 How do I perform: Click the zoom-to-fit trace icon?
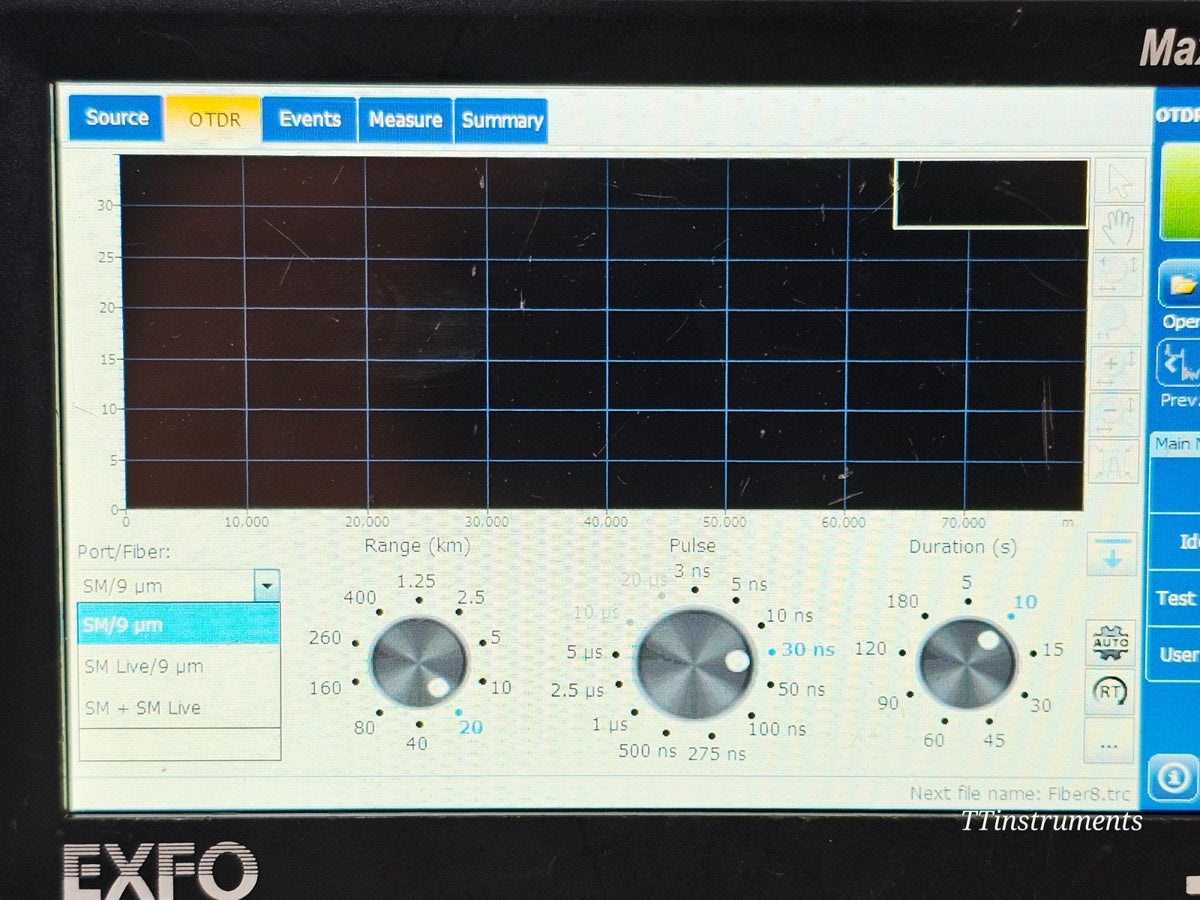pyautogui.click(x=1115, y=460)
